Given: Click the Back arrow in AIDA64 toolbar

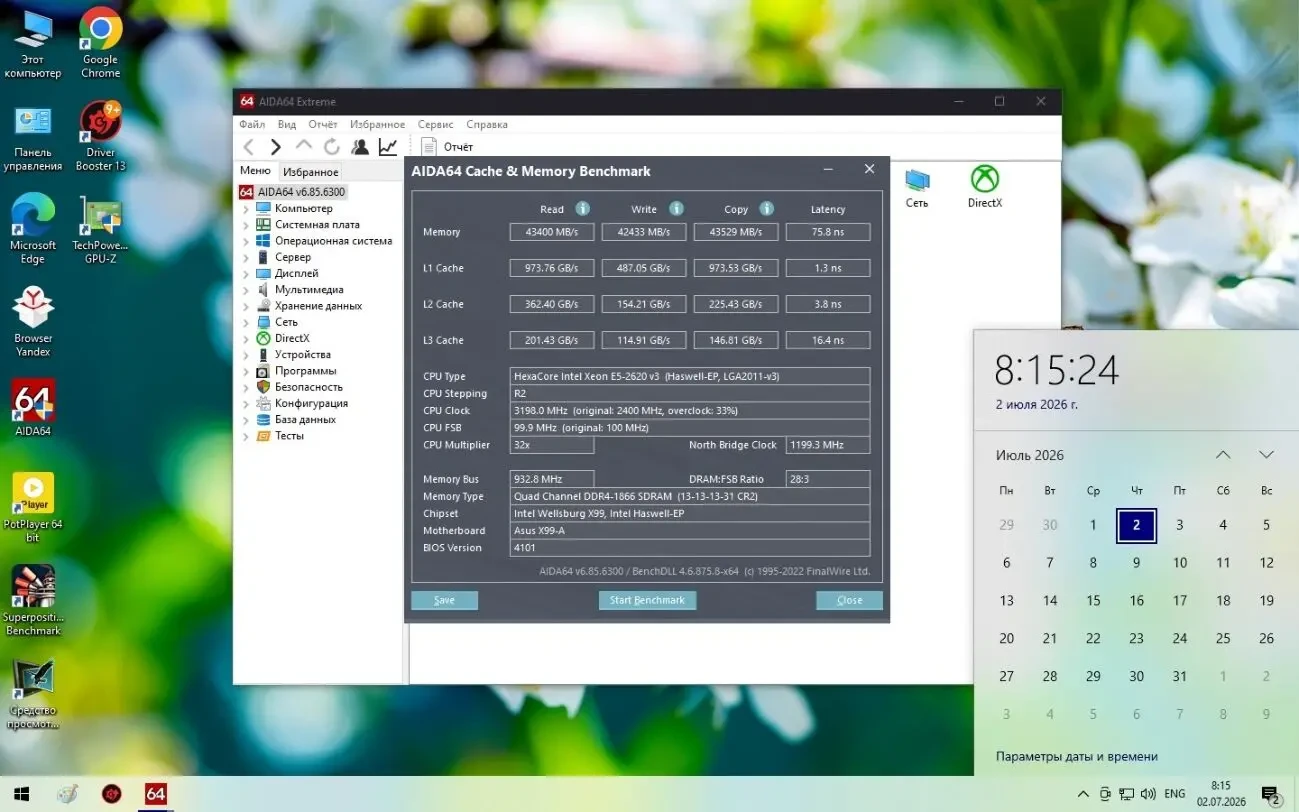Looking at the screenshot, I should click(249, 147).
